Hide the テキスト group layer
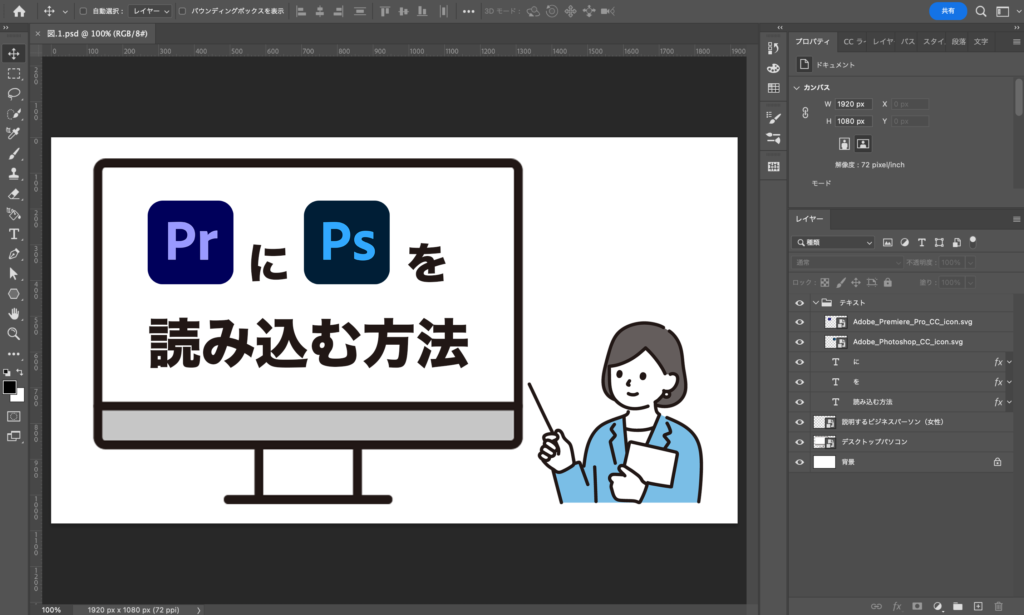The image size is (1024, 615). click(799, 303)
